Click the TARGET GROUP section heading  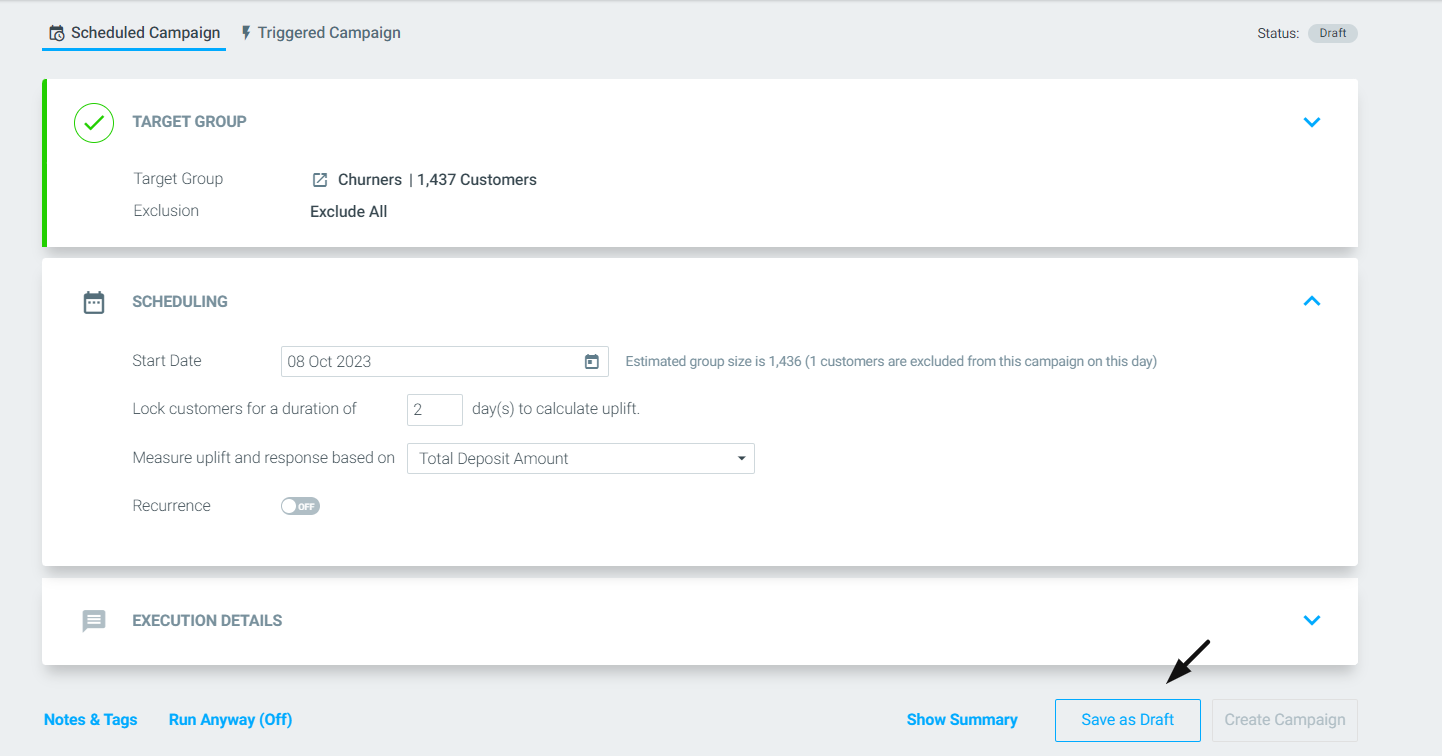pos(190,122)
